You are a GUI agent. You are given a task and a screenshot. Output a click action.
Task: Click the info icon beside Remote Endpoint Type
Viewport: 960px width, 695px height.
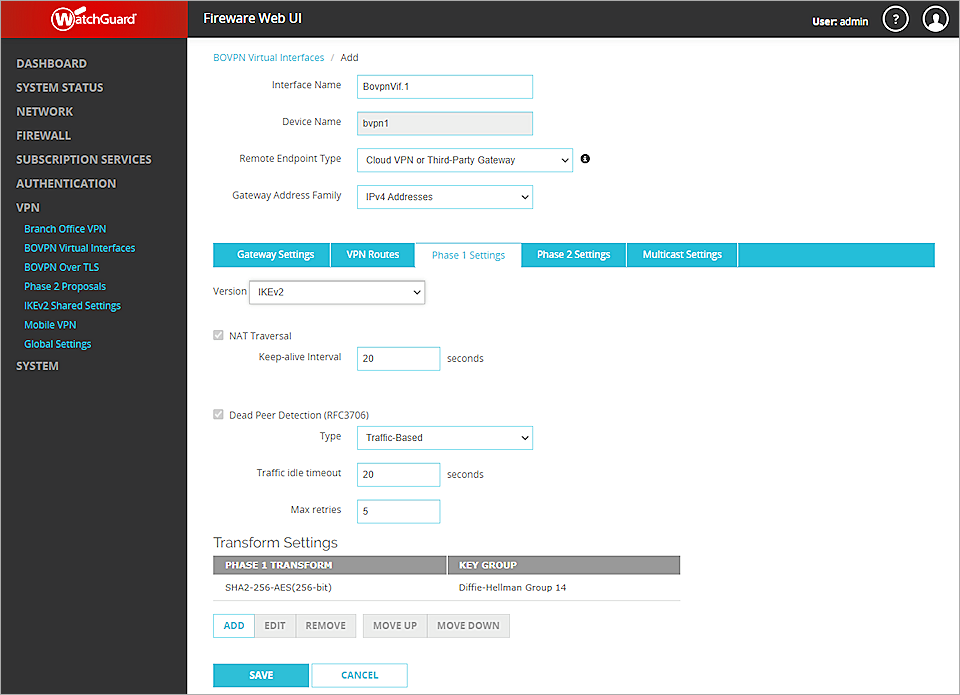coord(585,159)
